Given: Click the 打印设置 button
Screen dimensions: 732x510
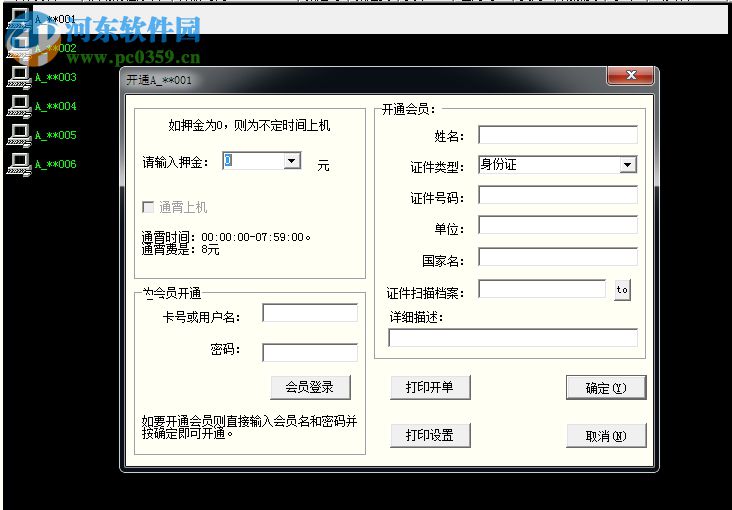Looking at the screenshot, I should point(430,435).
